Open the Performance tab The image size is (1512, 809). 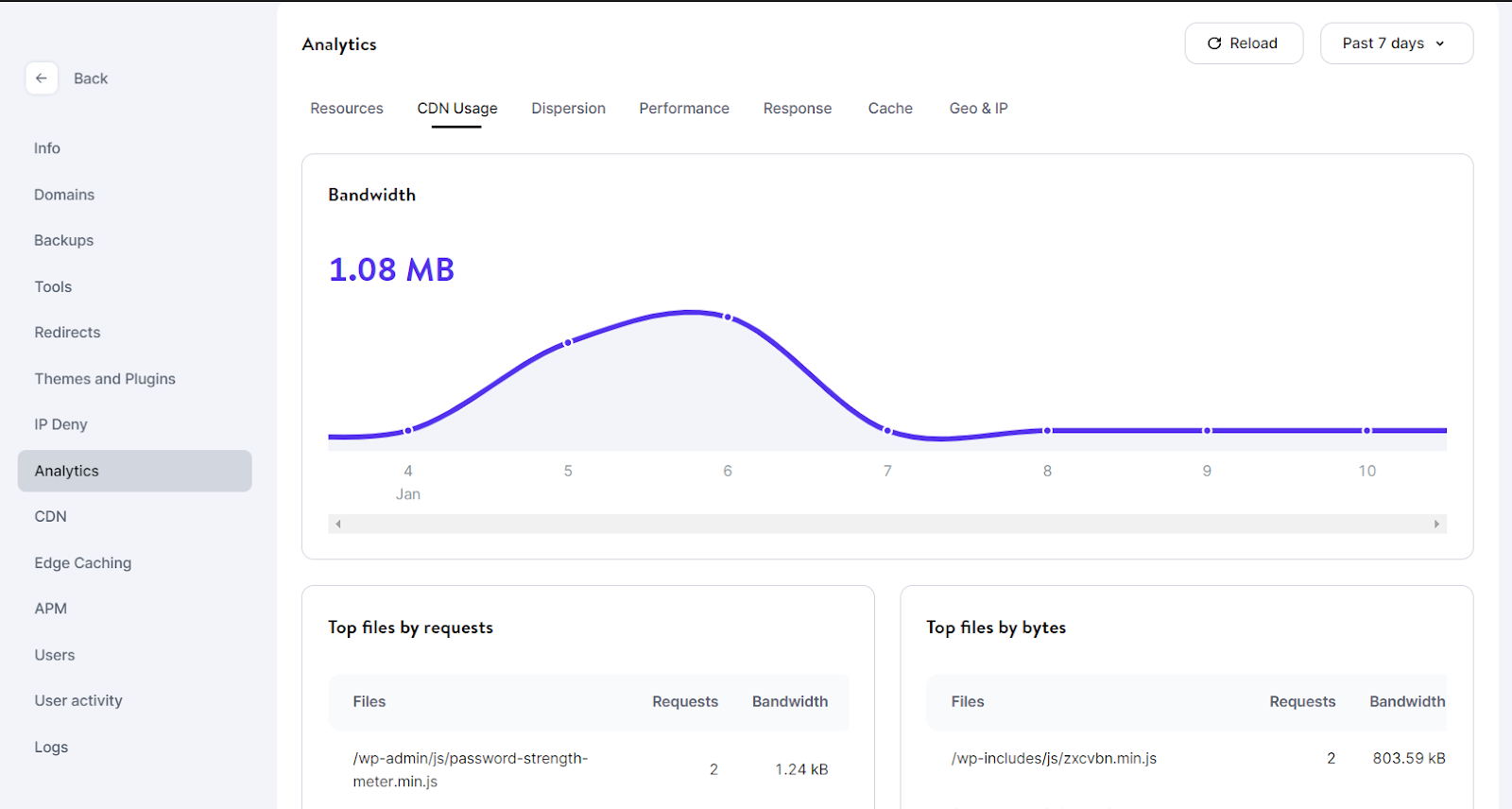(684, 109)
